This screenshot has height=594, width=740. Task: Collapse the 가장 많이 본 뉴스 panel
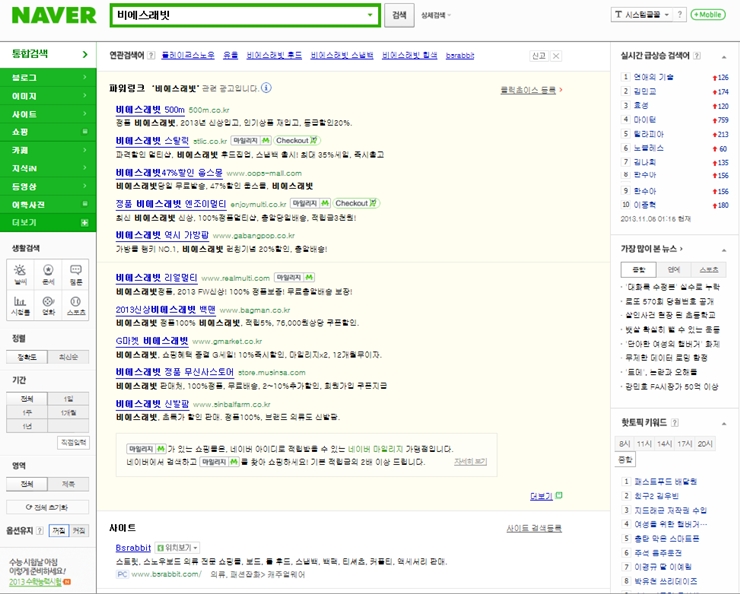click(723, 250)
